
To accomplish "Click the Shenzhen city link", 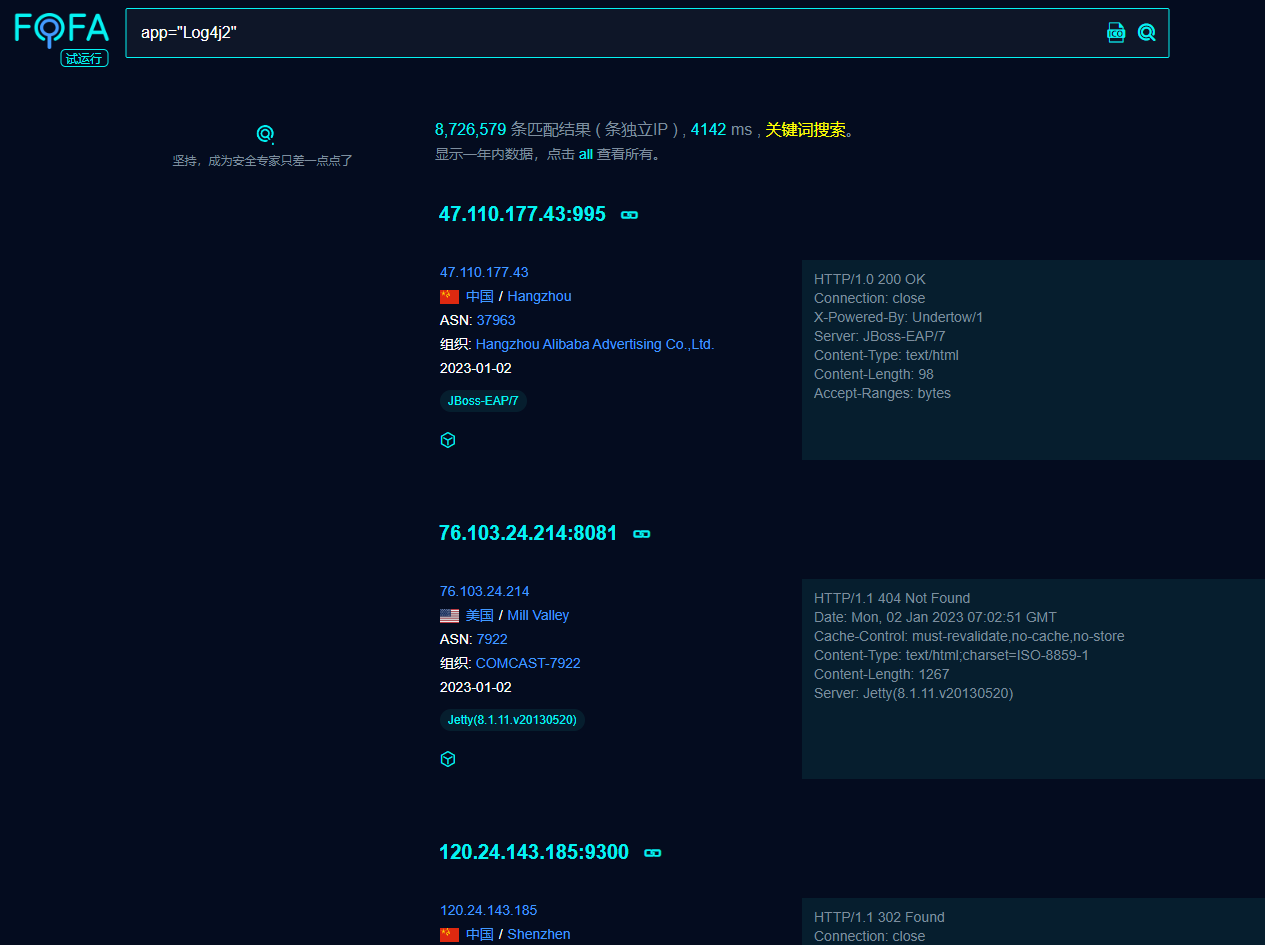I will (539, 934).
